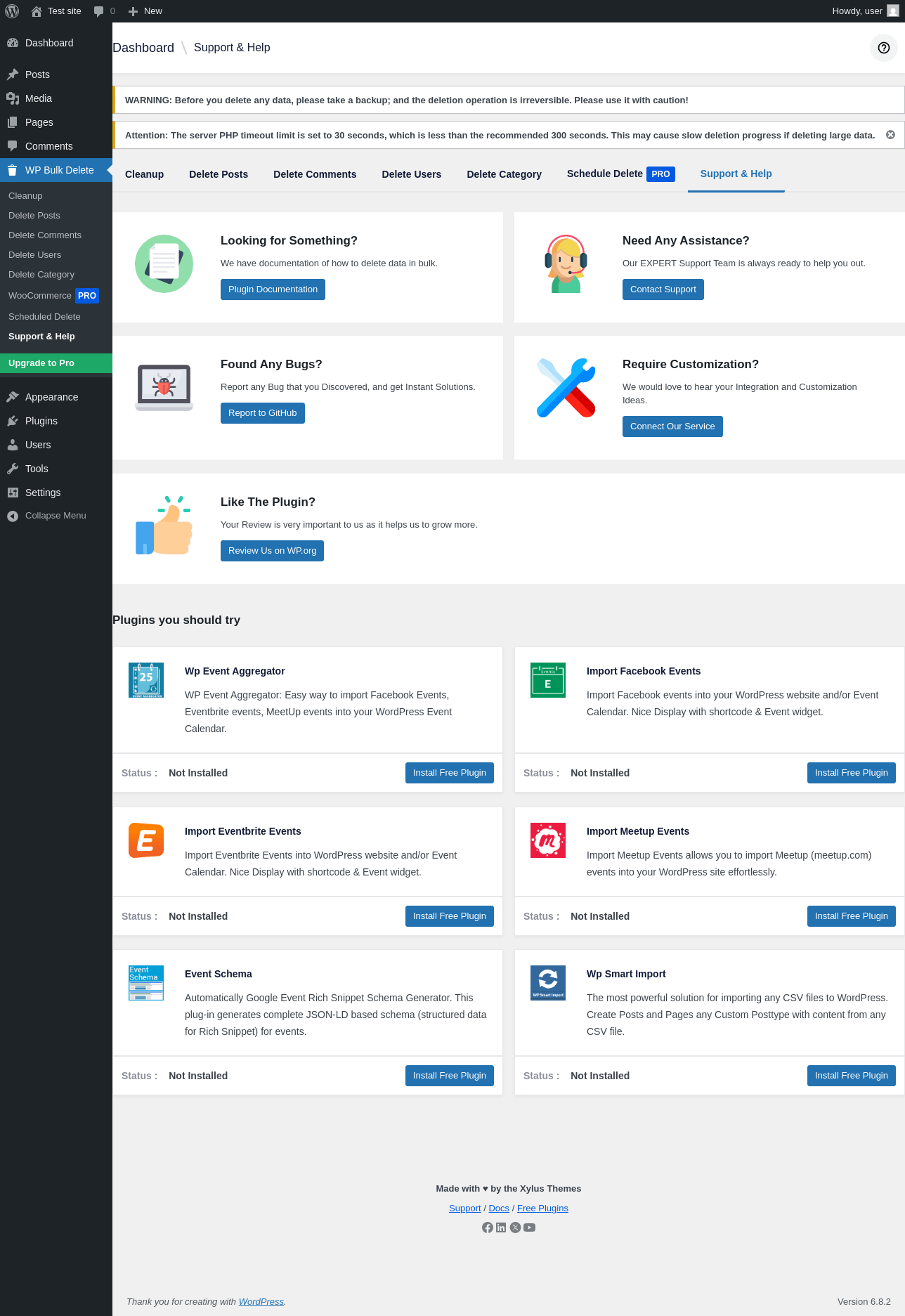
Task: Open the Howdy, user account menu
Action: 864,11
